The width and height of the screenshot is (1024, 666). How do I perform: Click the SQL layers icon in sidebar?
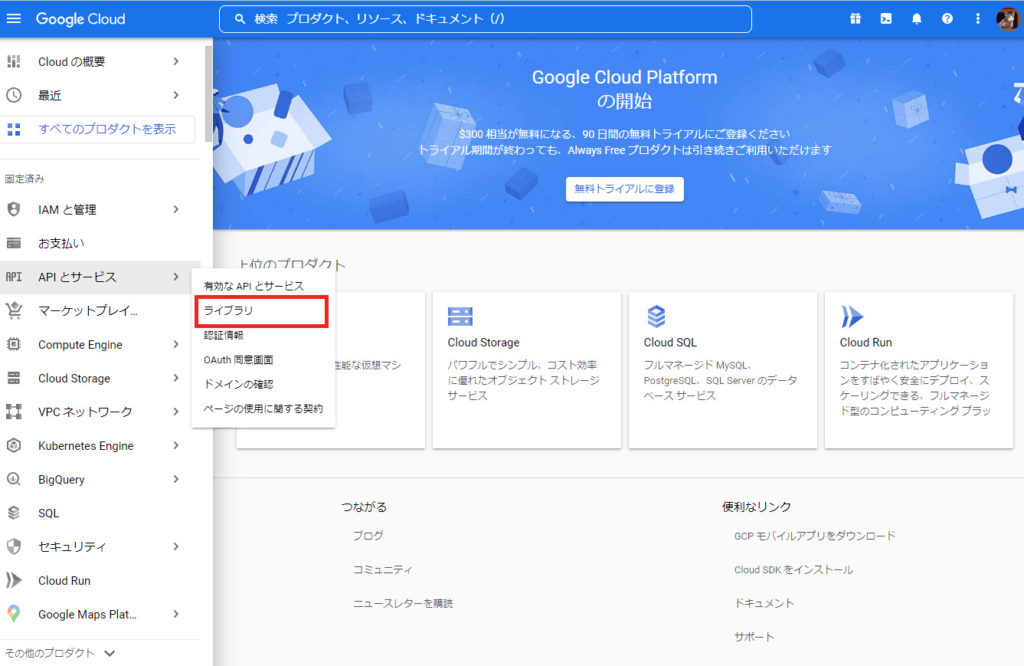click(x=14, y=513)
